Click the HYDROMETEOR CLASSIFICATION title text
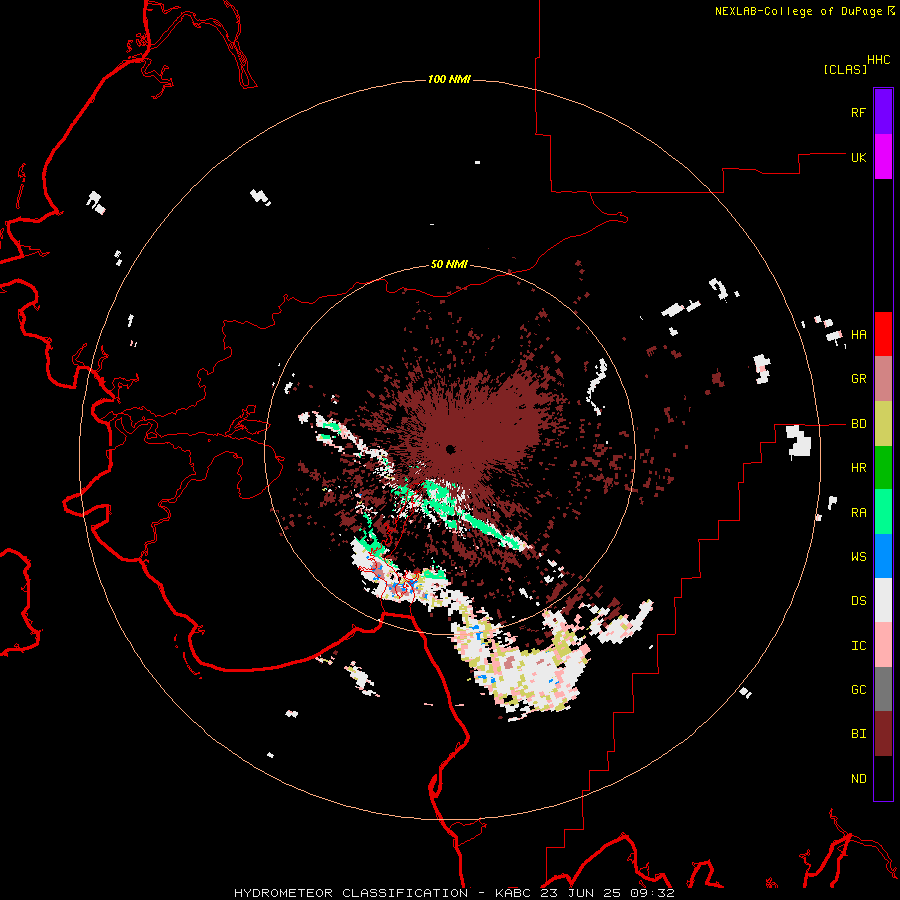900x900 pixels. 351,893
